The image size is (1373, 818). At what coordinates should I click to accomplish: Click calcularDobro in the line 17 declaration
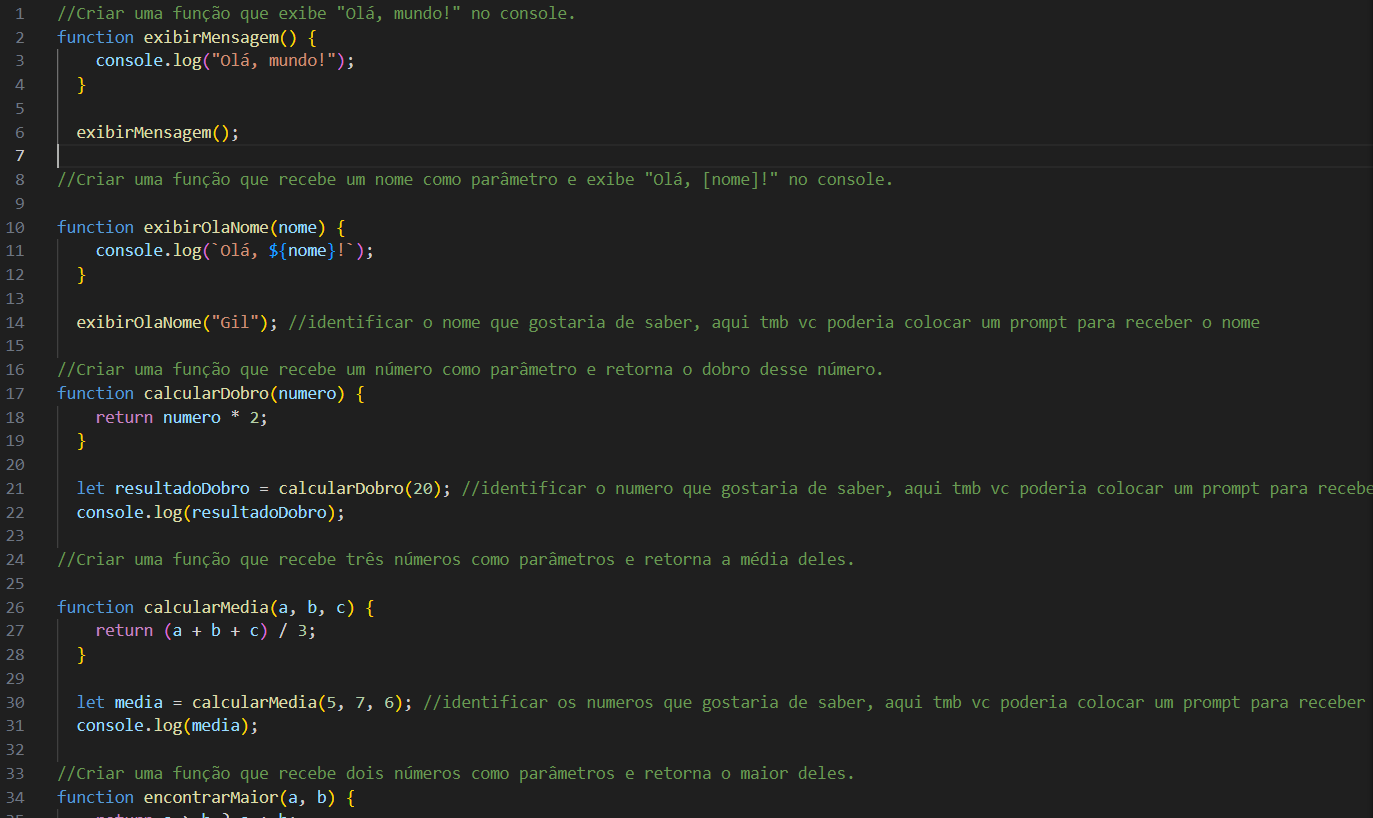pyautogui.click(x=206, y=393)
